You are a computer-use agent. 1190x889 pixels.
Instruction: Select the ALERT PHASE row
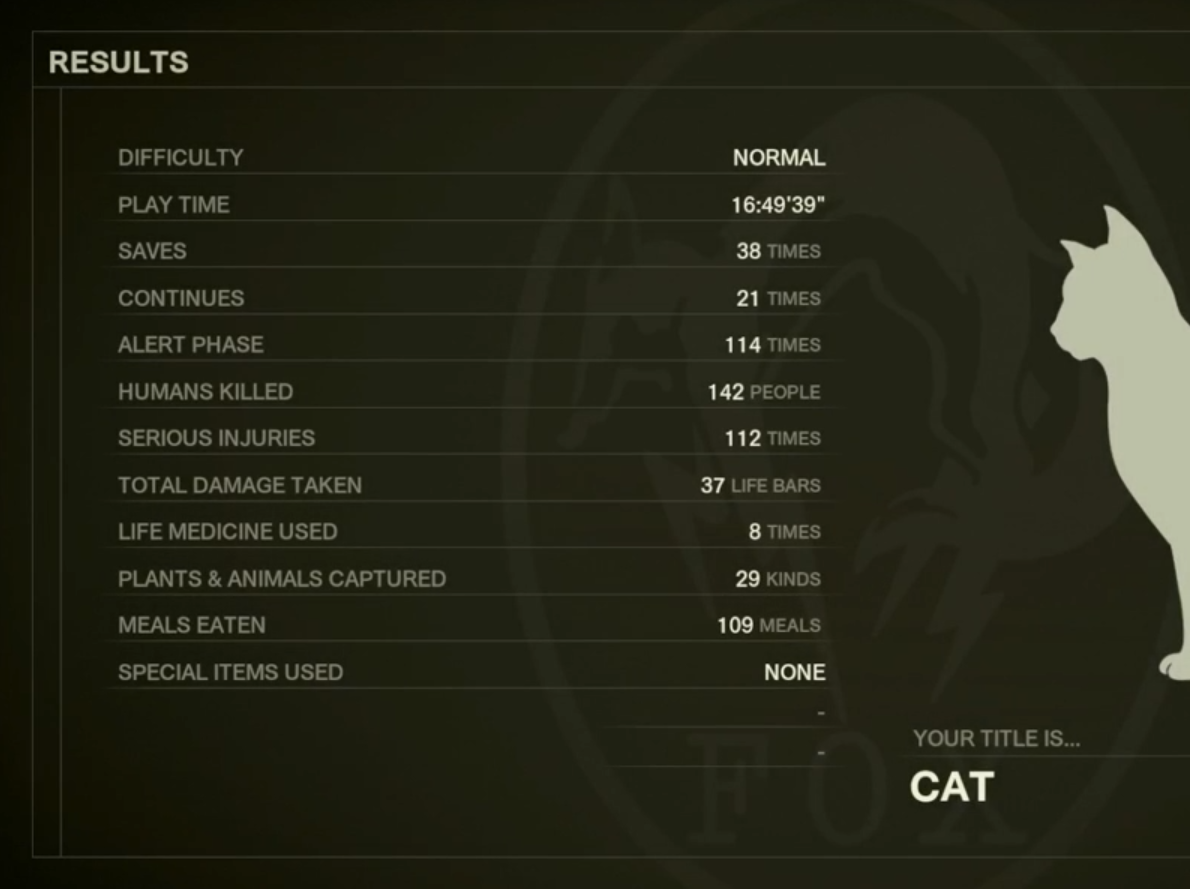click(471, 345)
